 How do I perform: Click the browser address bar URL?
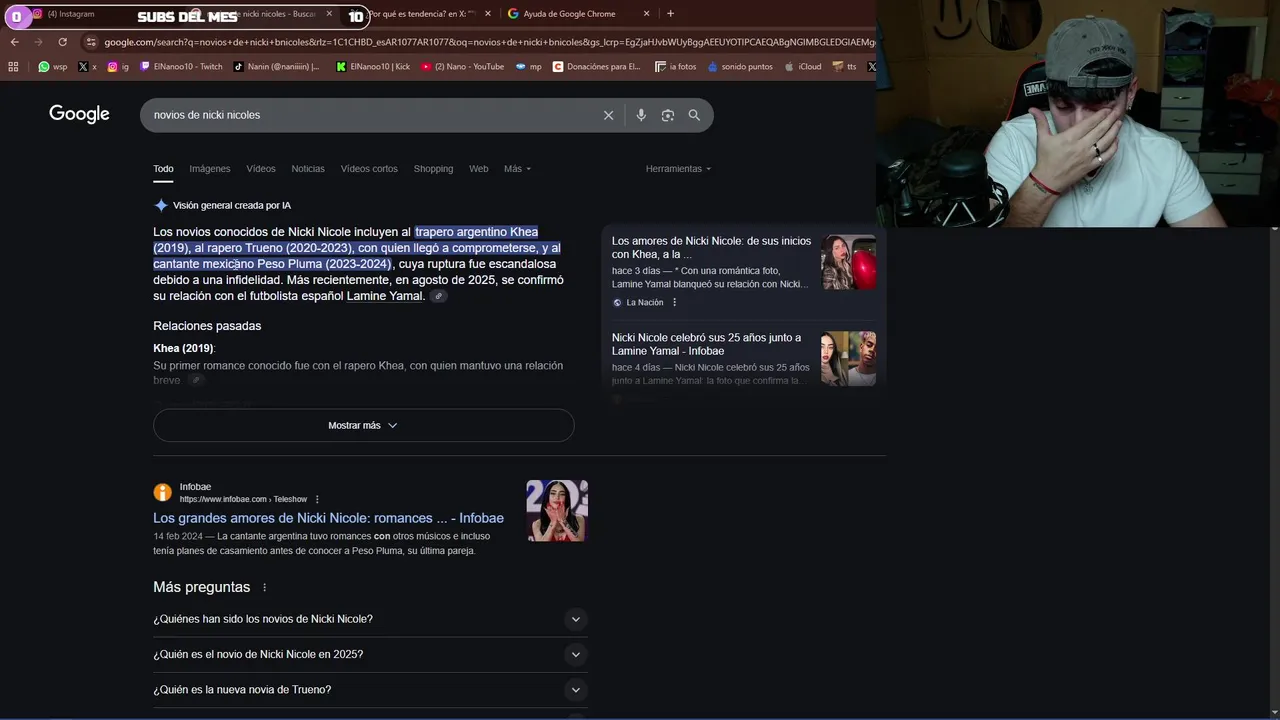488,42
